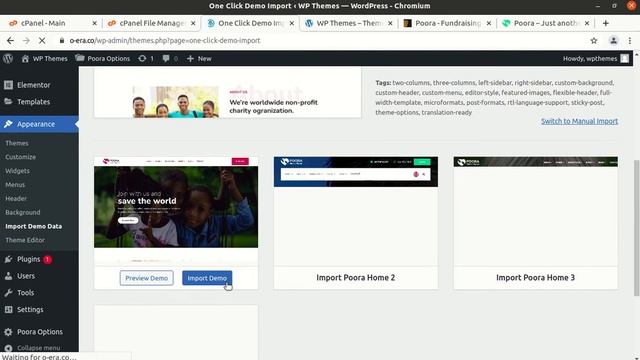
Task: Click the New content button
Action: point(199,58)
